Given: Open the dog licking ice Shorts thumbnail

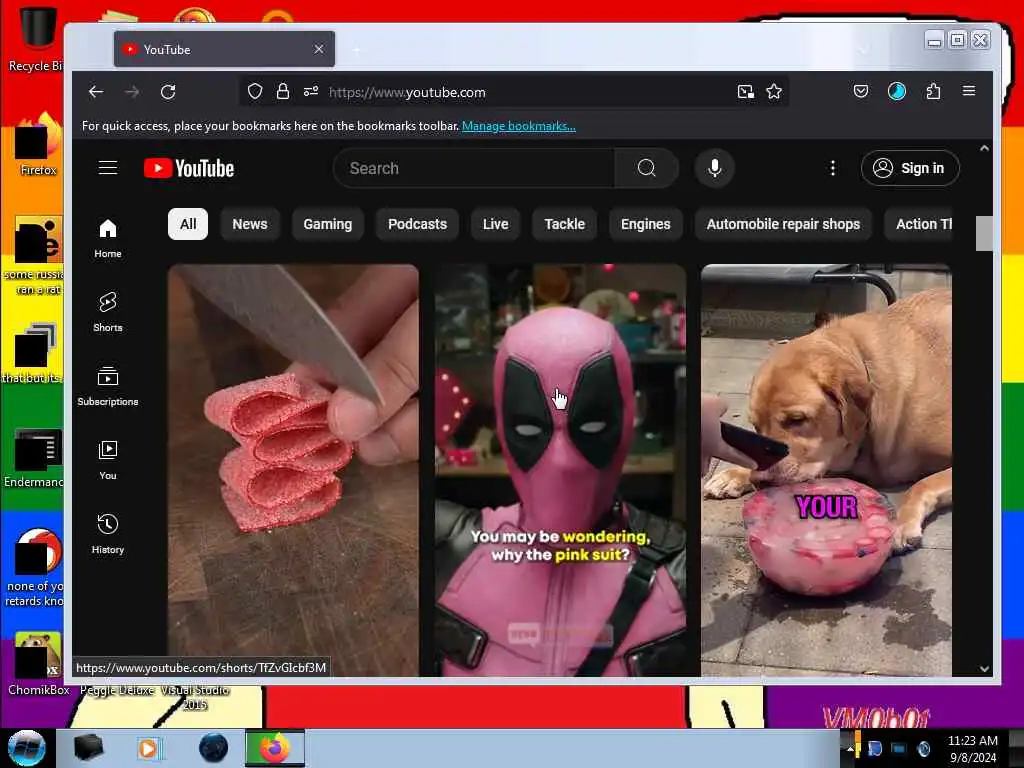Looking at the screenshot, I should pos(826,469).
